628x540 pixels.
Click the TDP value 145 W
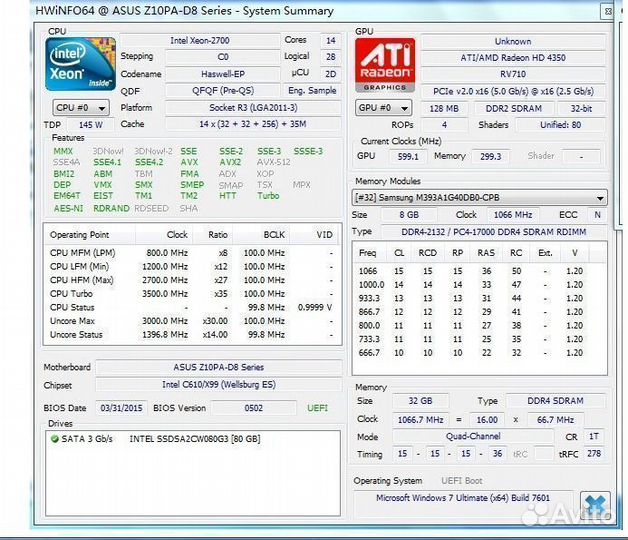point(91,125)
